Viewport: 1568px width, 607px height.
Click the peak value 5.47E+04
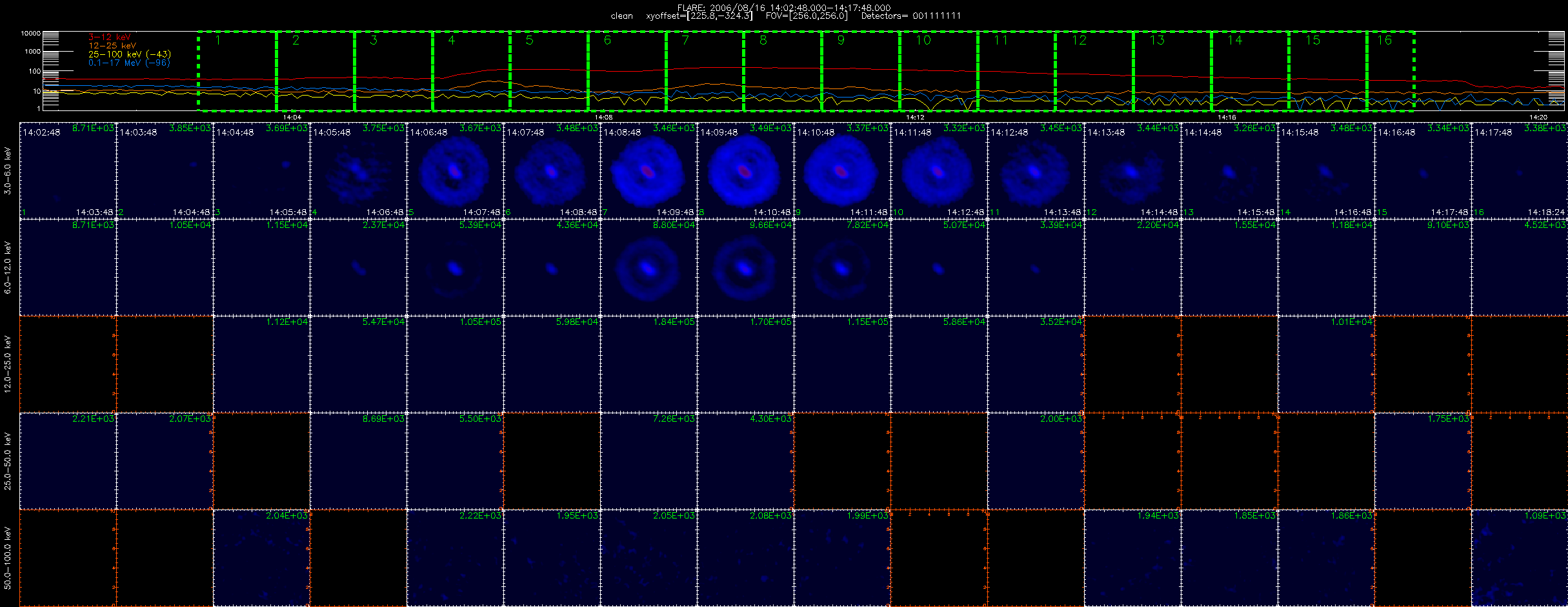click(383, 322)
